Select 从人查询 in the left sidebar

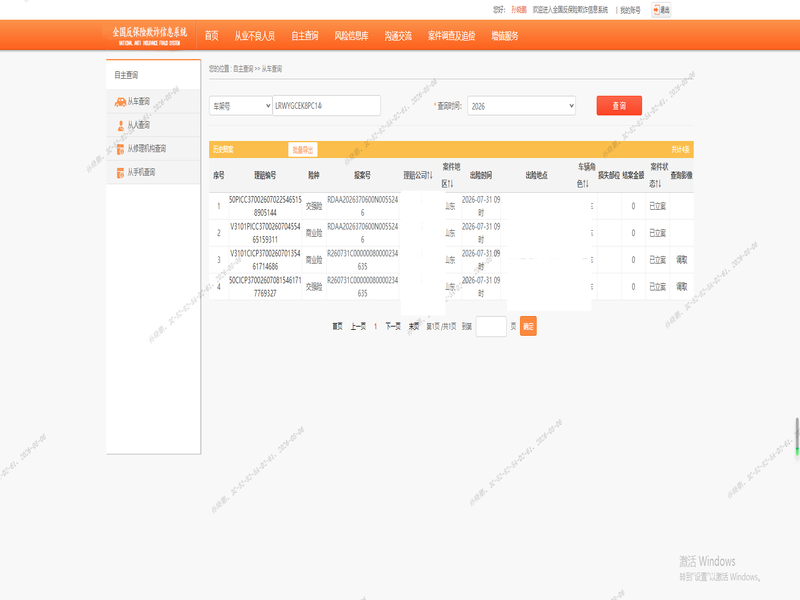click(x=153, y=125)
